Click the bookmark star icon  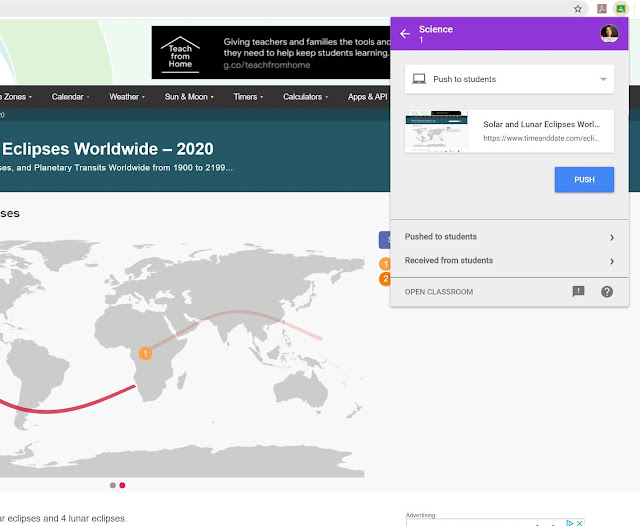pyautogui.click(x=578, y=9)
